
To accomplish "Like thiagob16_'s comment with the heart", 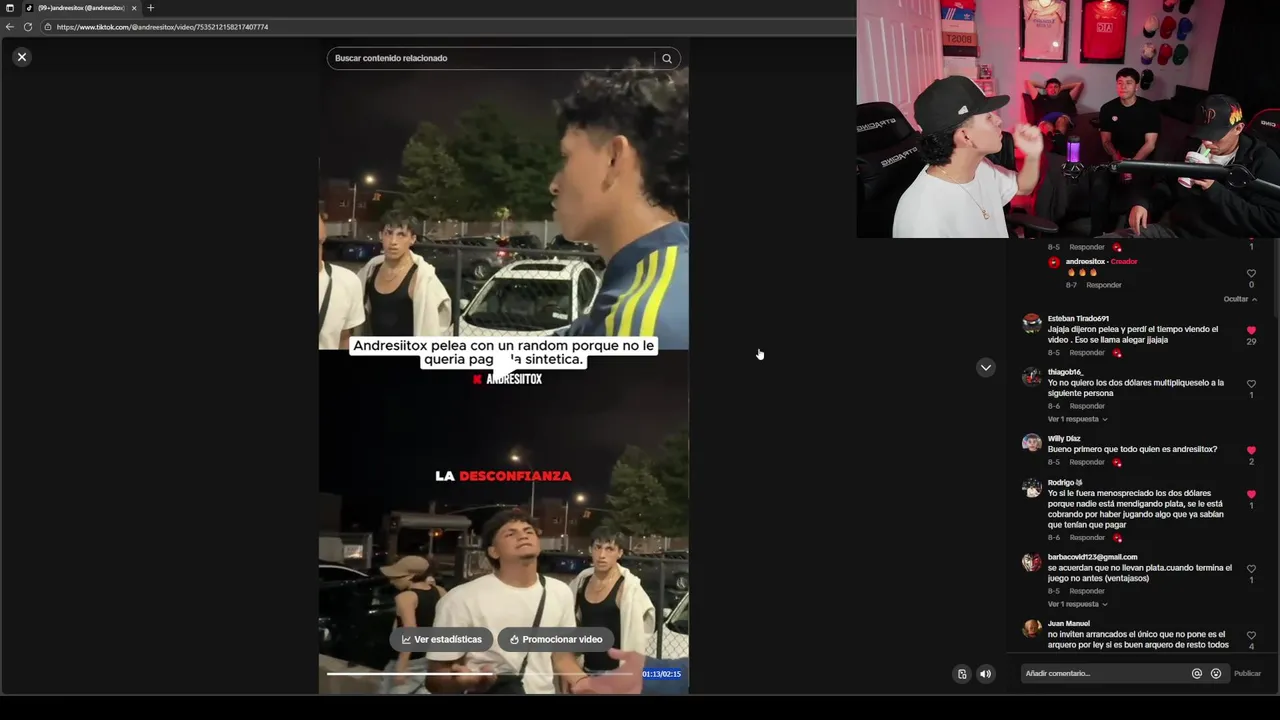I will click(x=1251, y=384).
